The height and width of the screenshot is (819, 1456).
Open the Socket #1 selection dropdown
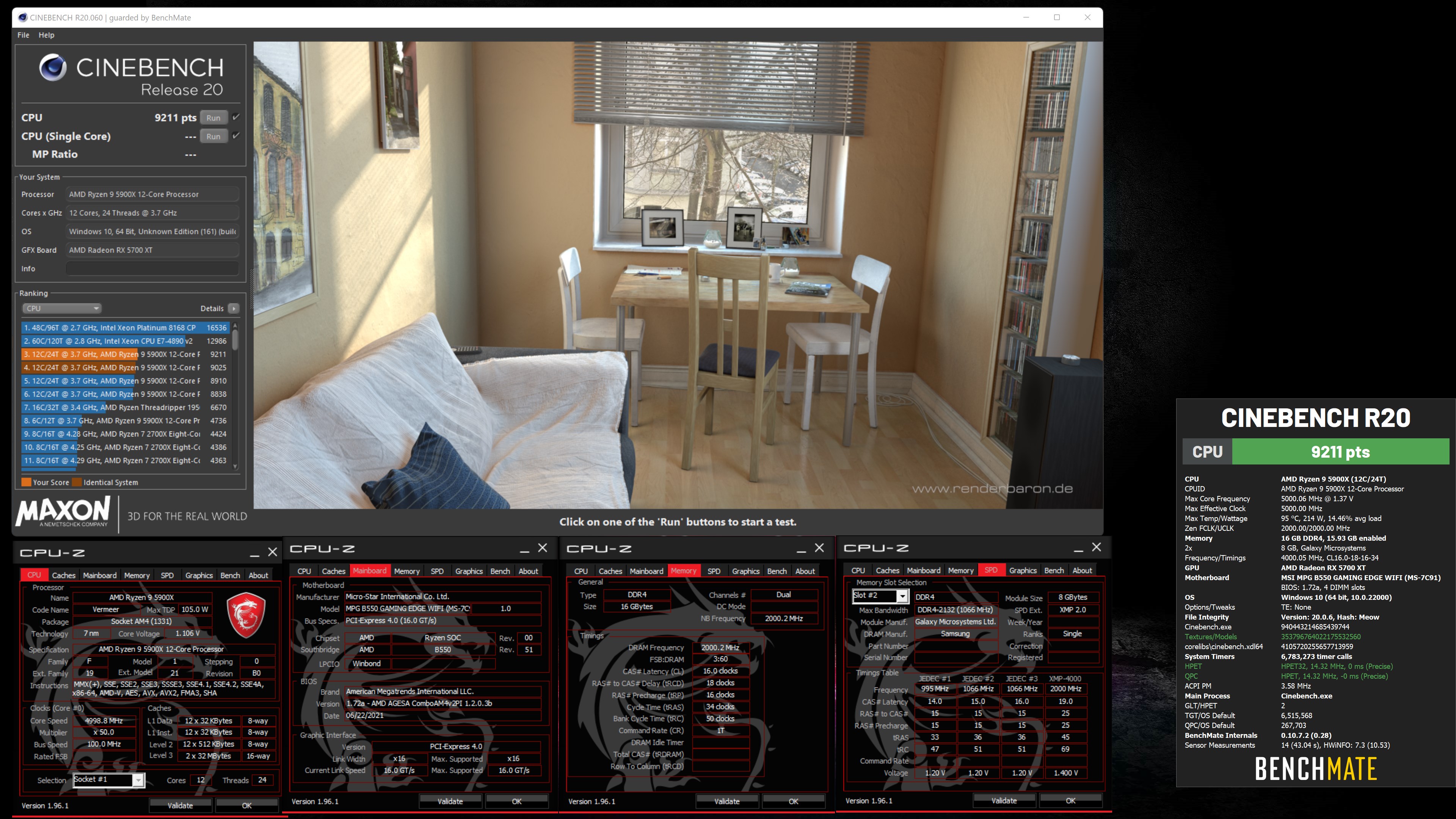109,780
